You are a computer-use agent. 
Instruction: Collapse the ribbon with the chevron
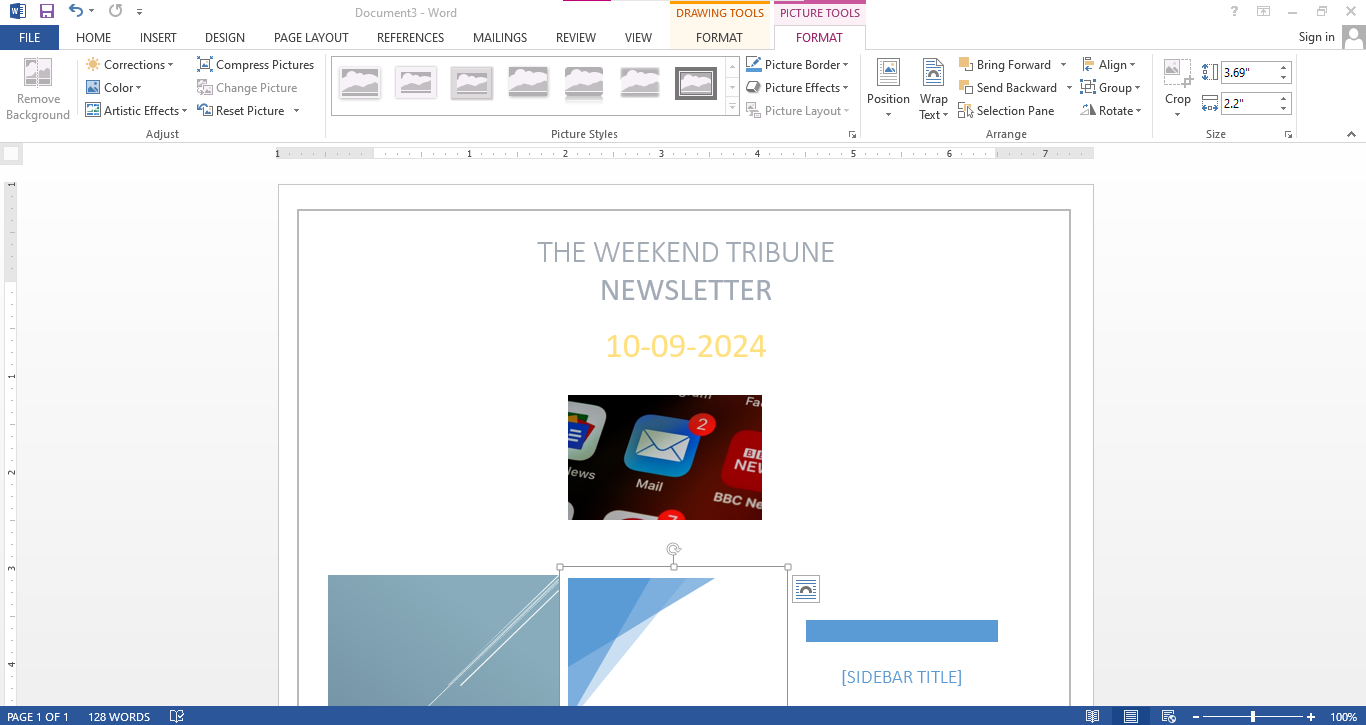point(1352,133)
